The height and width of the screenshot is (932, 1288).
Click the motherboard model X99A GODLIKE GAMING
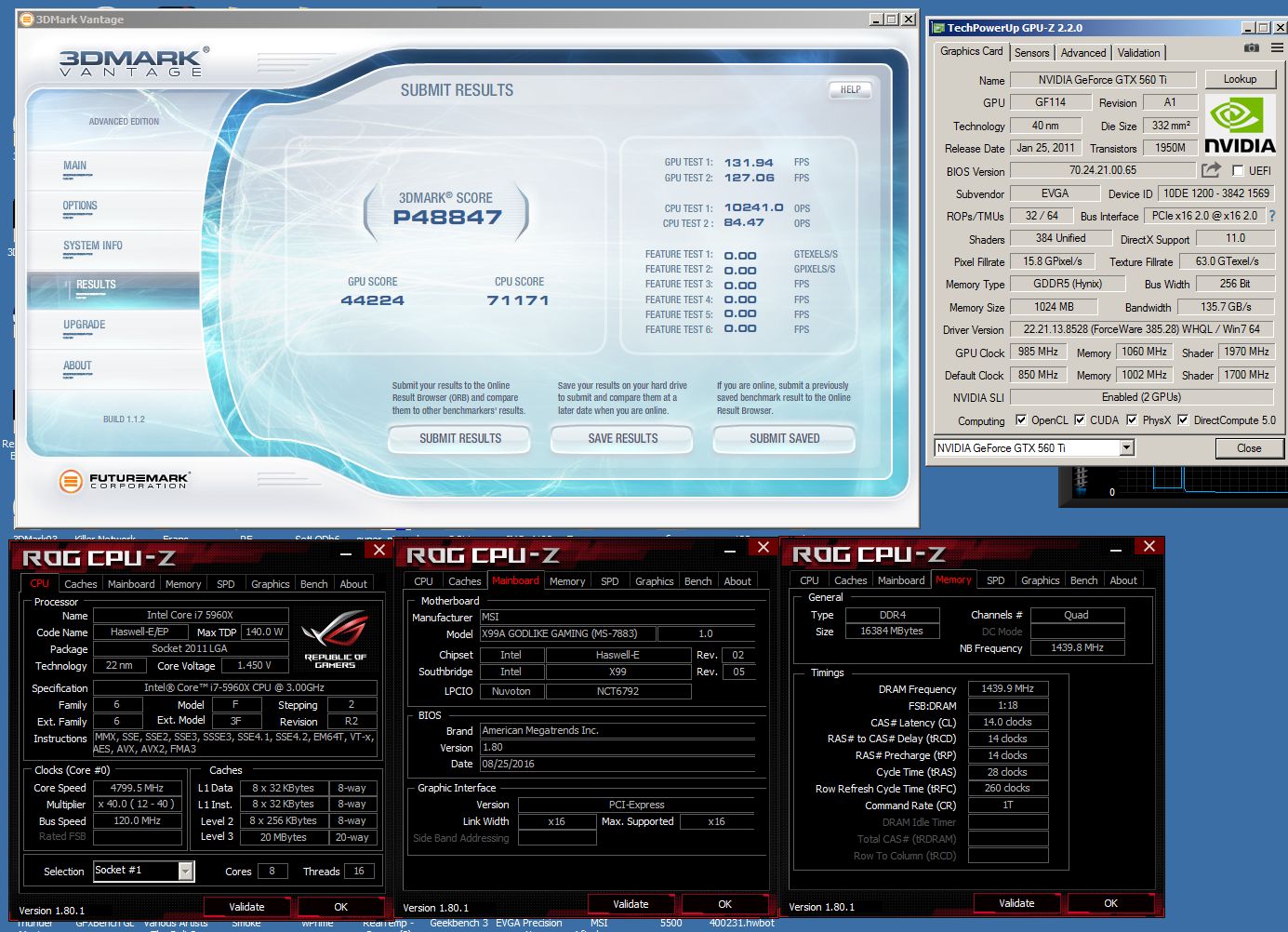tap(568, 633)
